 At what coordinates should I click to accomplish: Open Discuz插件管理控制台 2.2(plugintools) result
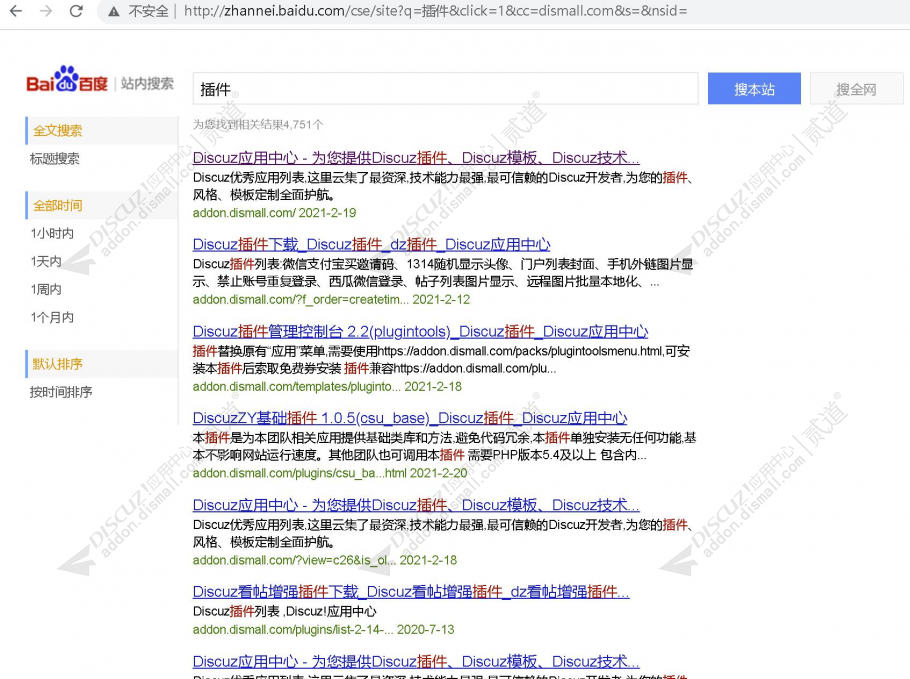pyautogui.click(x=420, y=331)
